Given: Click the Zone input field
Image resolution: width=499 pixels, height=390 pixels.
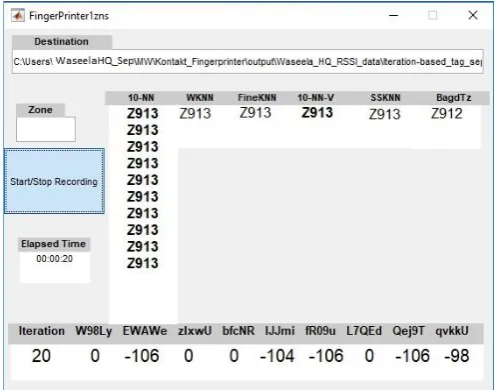Looking at the screenshot, I should [46, 129].
